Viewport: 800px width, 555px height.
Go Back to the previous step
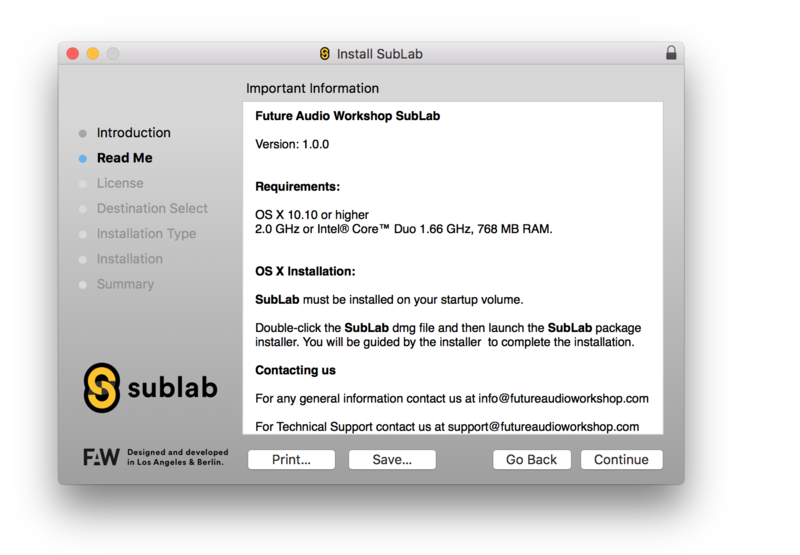click(531, 460)
